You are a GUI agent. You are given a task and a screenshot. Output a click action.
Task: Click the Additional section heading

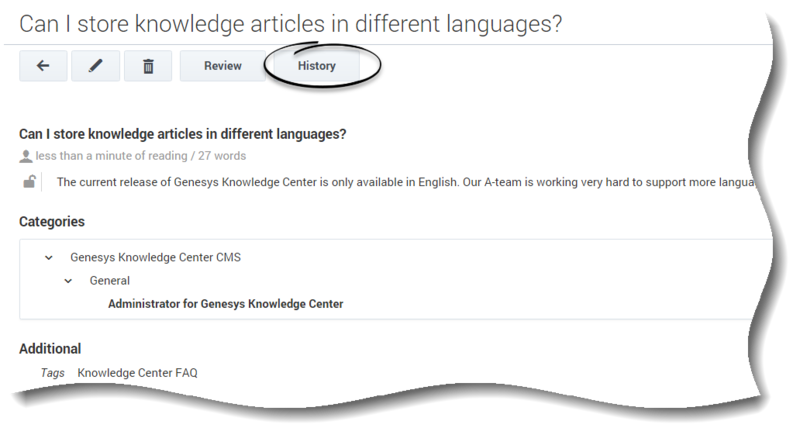click(x=50, y=349)
